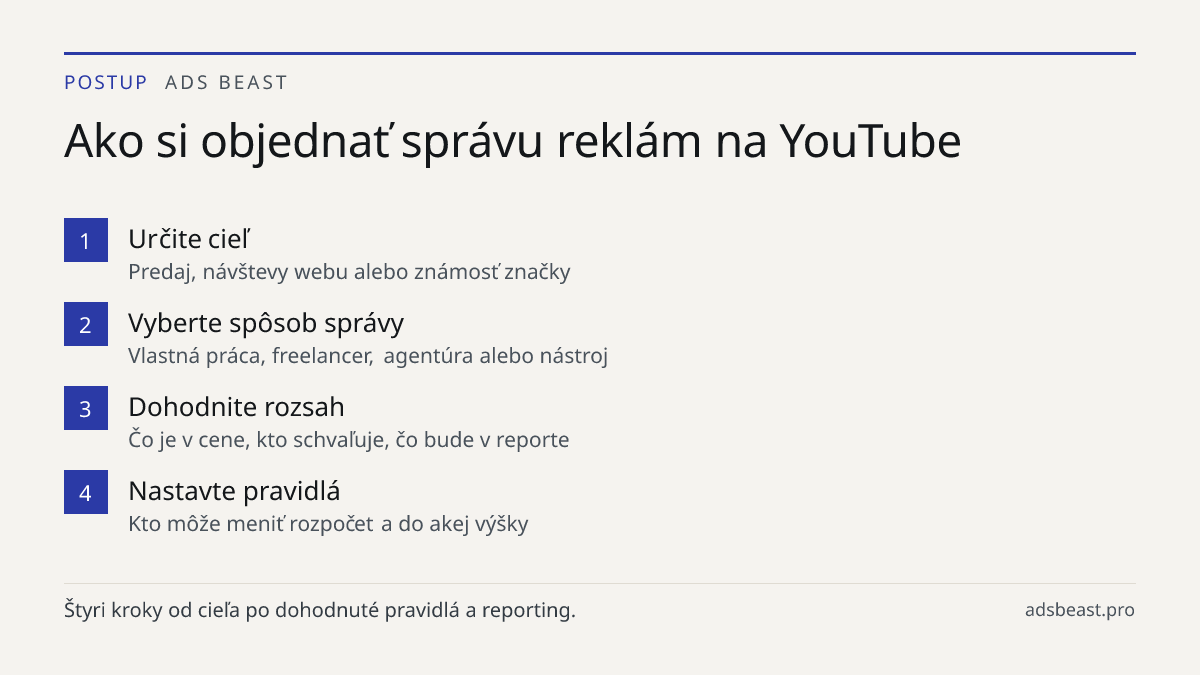Screen dimensions: 1200x675
Task: Click the ADS BEAST label
Action: (x=226, y=83)
